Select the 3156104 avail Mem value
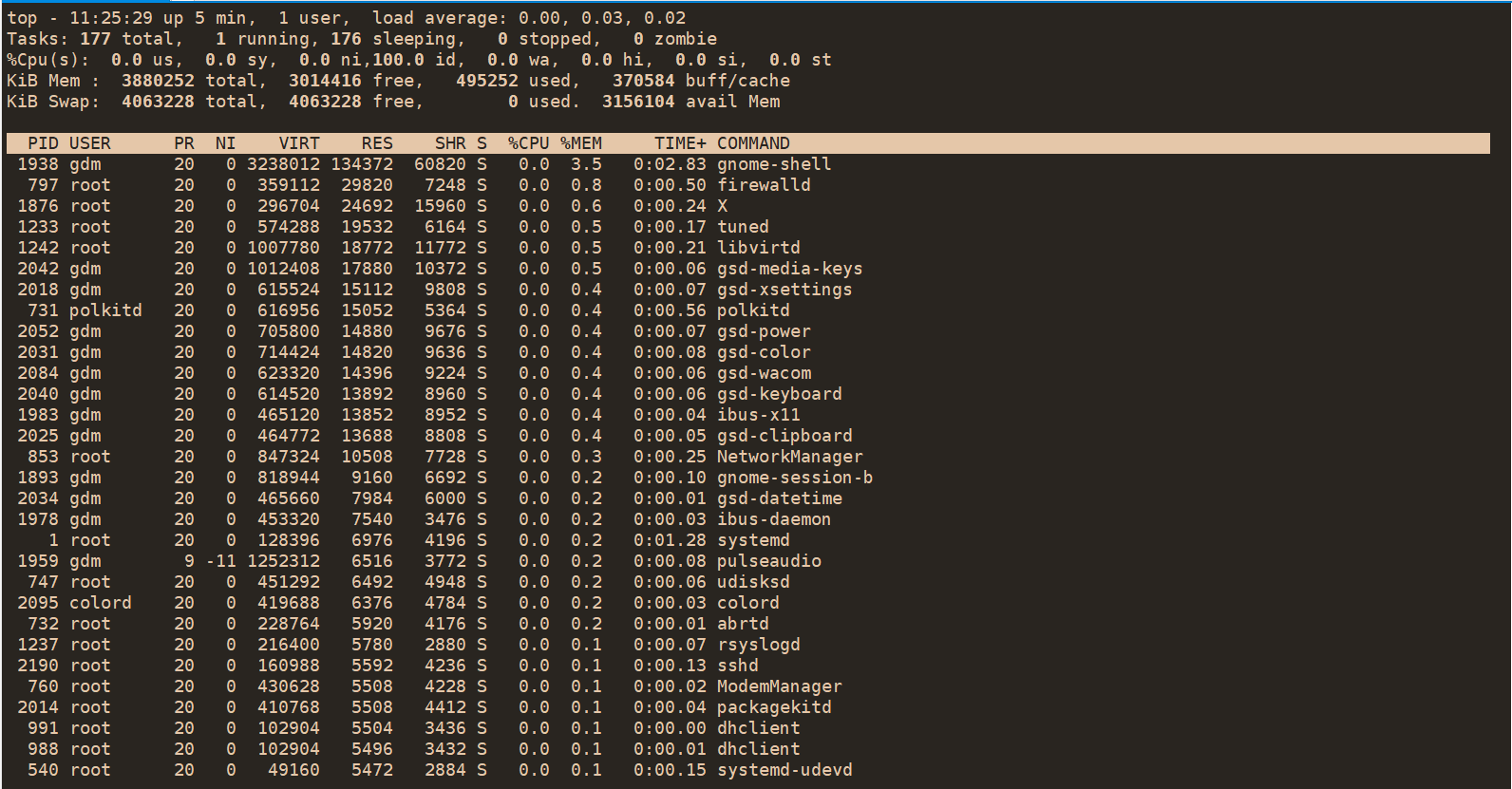 coord(638,102)
